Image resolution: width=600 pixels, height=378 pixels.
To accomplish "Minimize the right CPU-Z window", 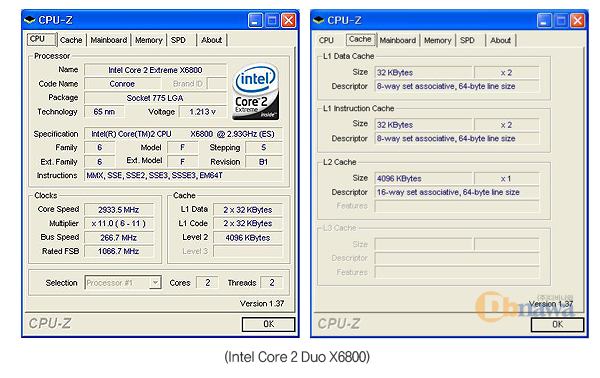I will [544, 20].
